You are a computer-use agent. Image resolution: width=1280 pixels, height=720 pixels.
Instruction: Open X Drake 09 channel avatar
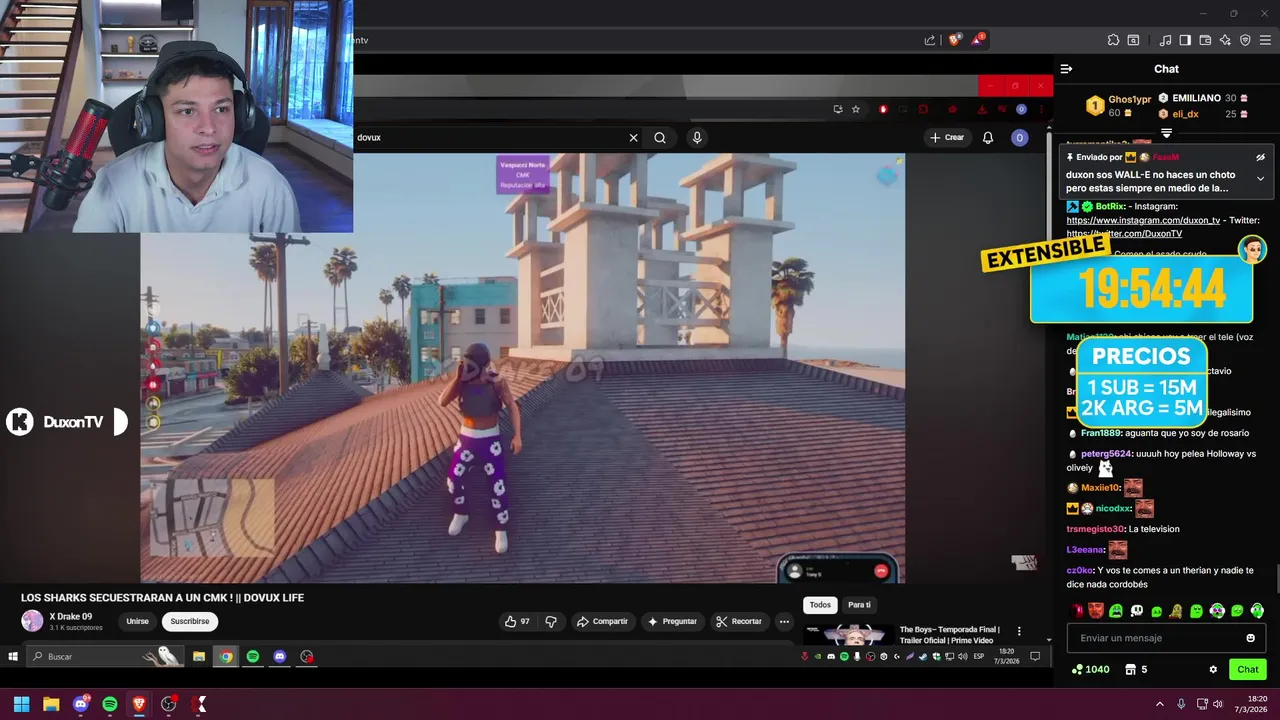point(33,621)
